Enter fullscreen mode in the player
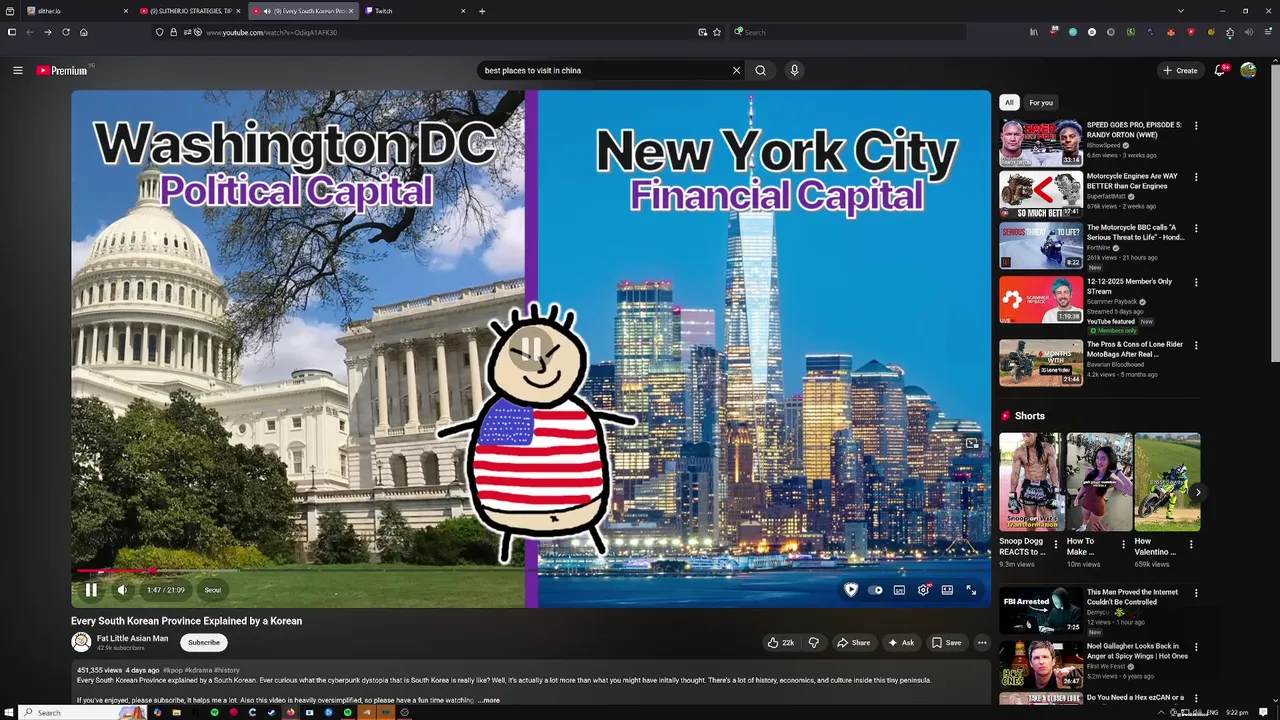 tap(971, 590)
